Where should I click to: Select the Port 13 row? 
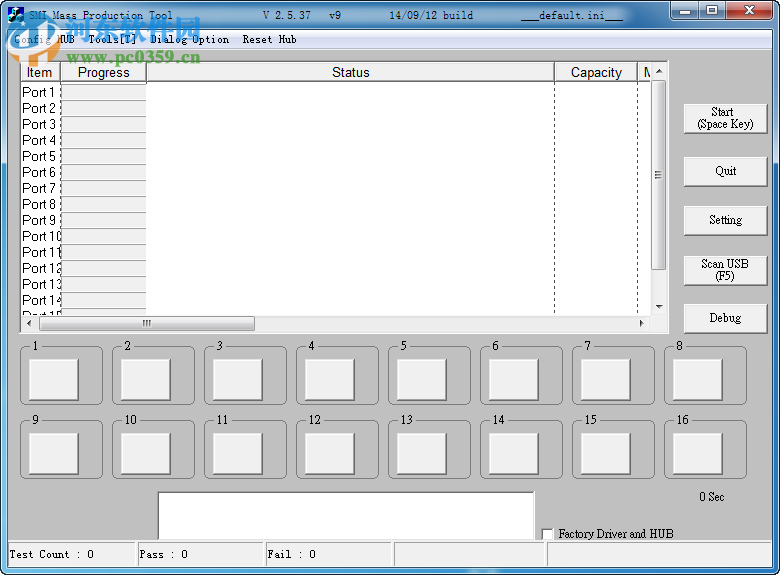tap(336, 284)
